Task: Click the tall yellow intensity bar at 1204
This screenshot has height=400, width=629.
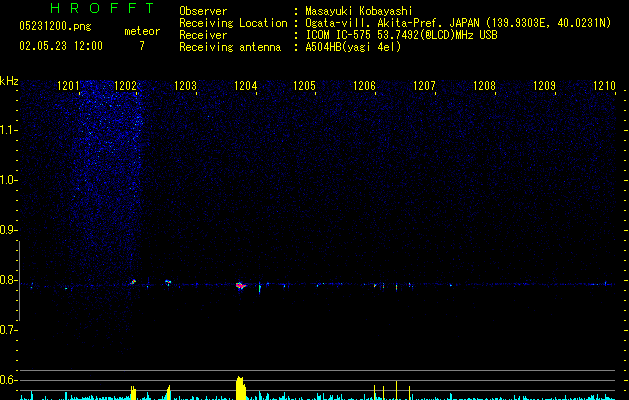Action: (x=240, y=388)
